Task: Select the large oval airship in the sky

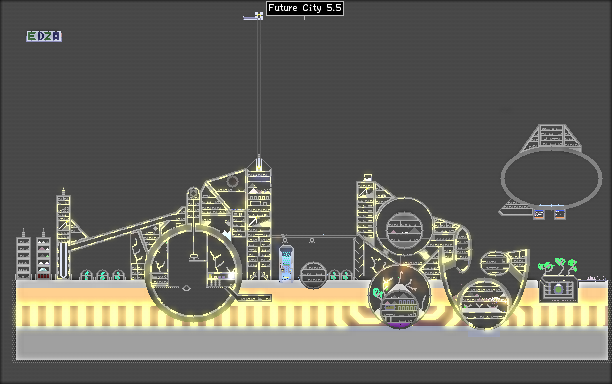Action: coord(552,178)
